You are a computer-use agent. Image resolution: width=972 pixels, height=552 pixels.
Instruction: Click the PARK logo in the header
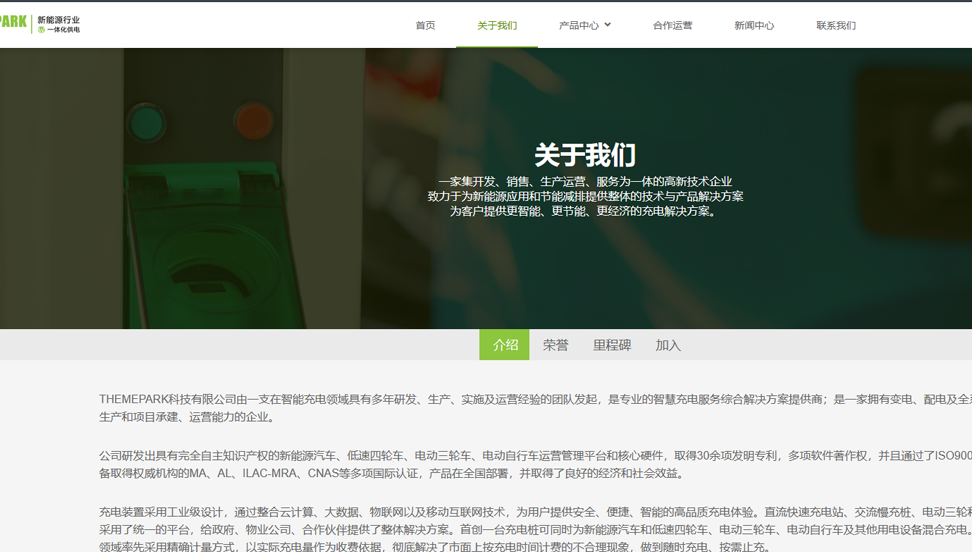pos(13,22)
